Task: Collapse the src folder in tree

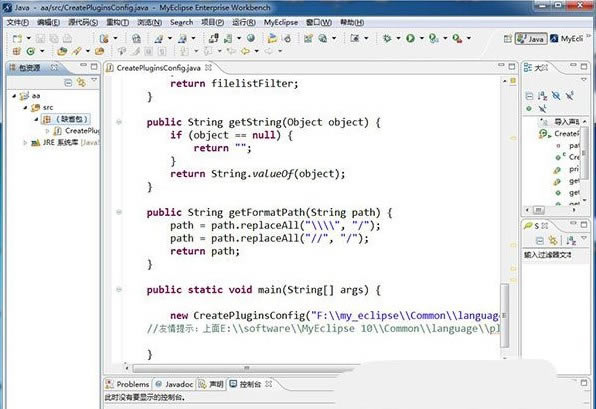Action: pos(25,108)
